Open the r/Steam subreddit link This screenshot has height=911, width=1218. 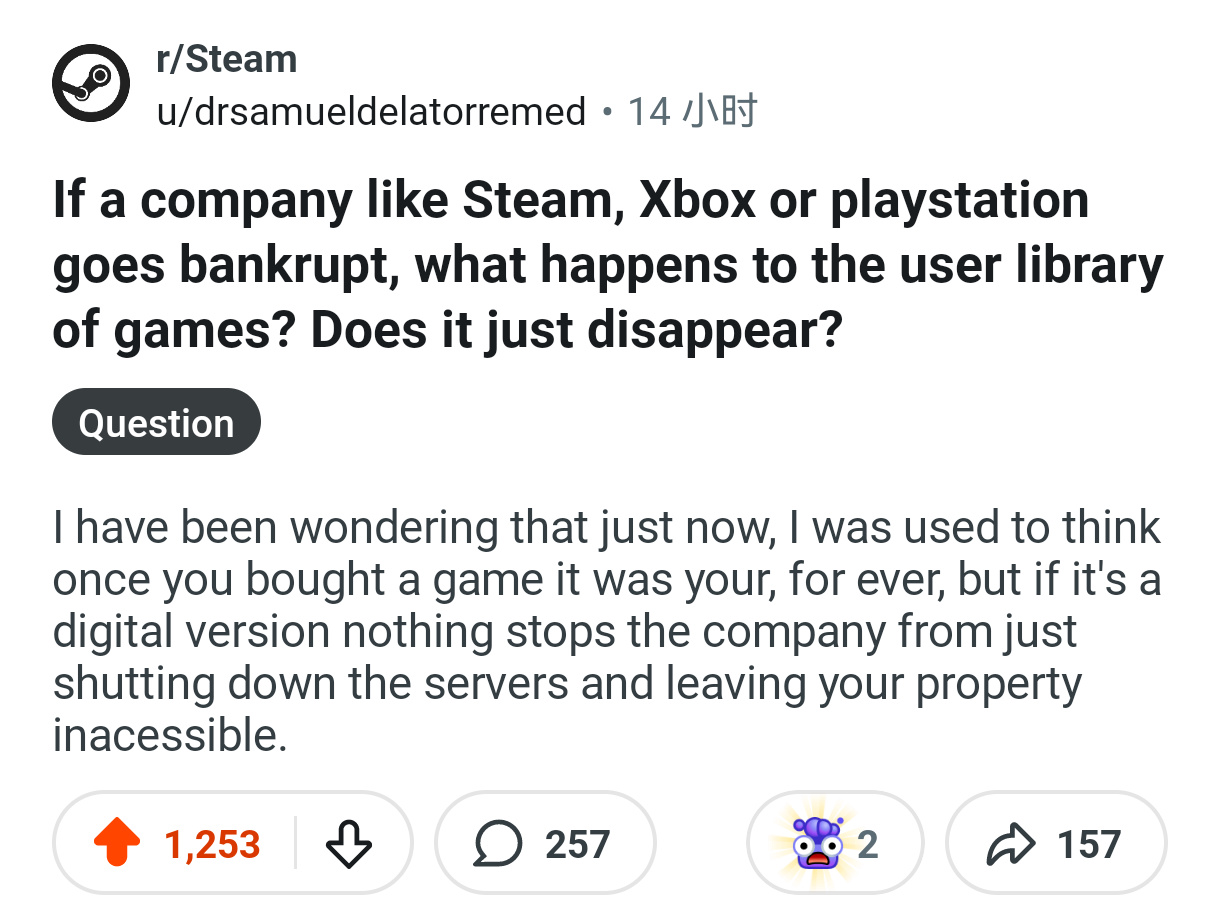[x=227, y=59]
